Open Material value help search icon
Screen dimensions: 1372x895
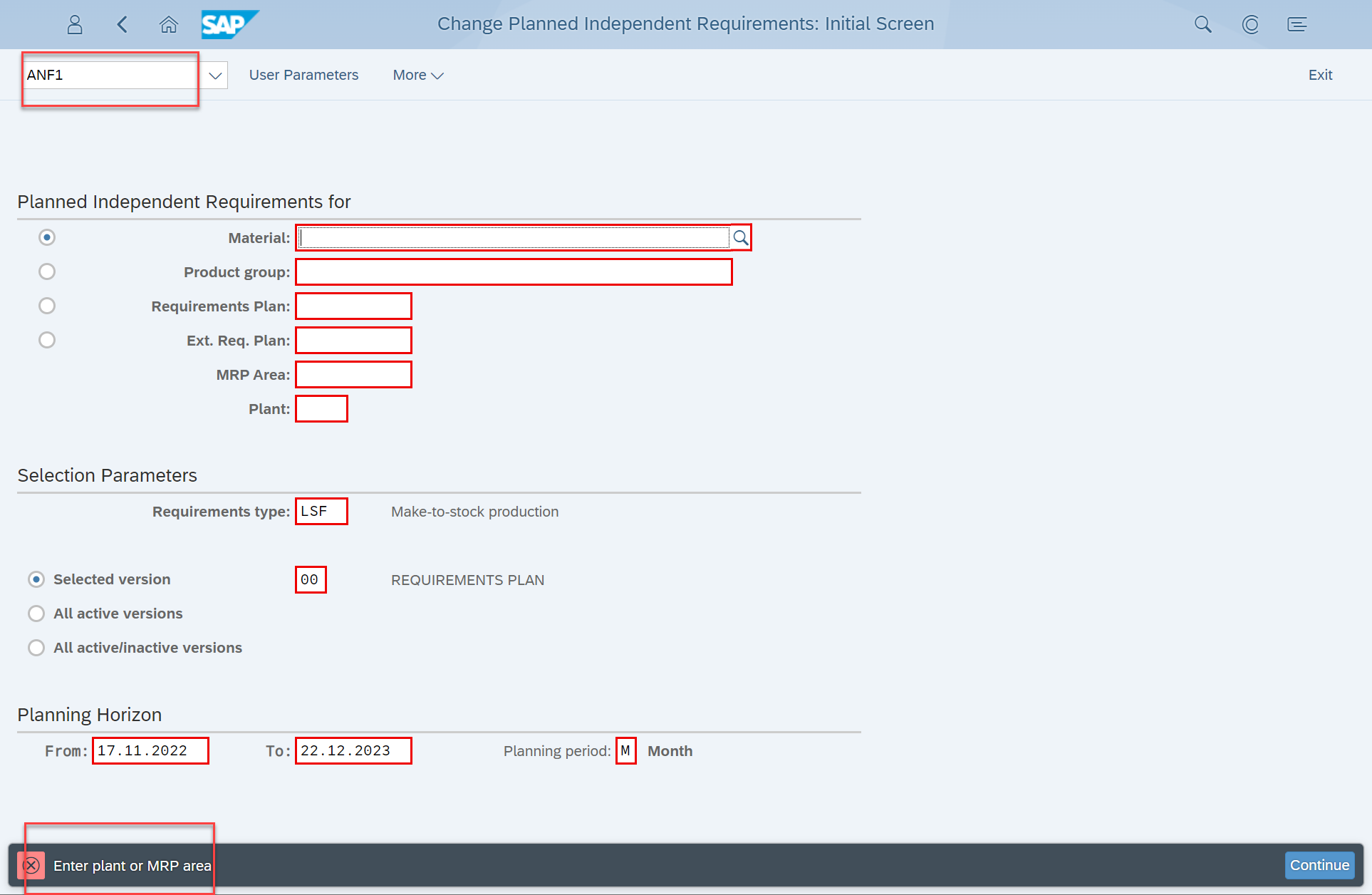click(x=741, y=238)
